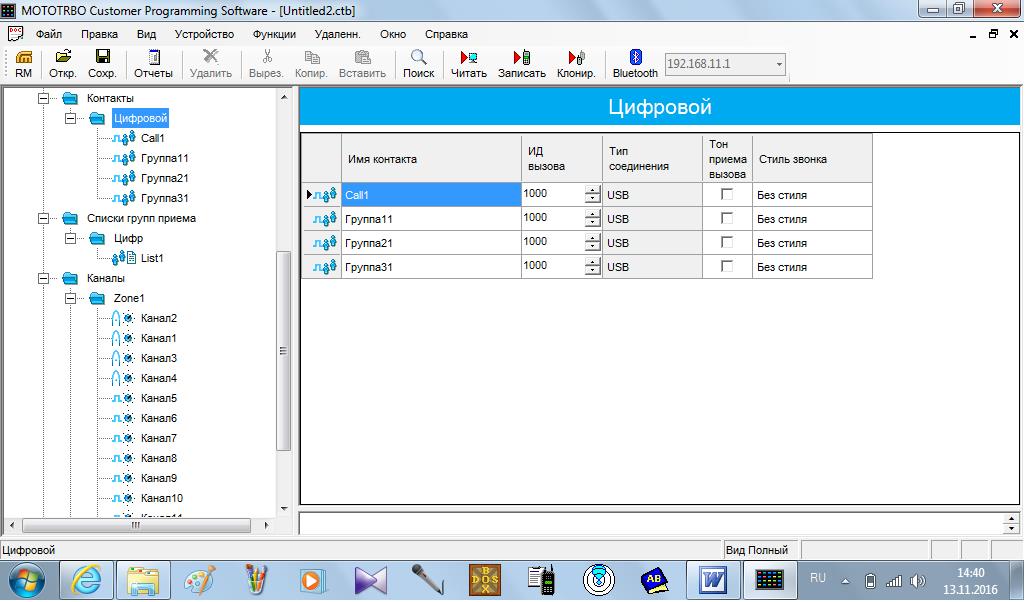This screenshot has height=602, width=1027.
Task: Select Группа31 in the tree
Action: pos(164,198)
